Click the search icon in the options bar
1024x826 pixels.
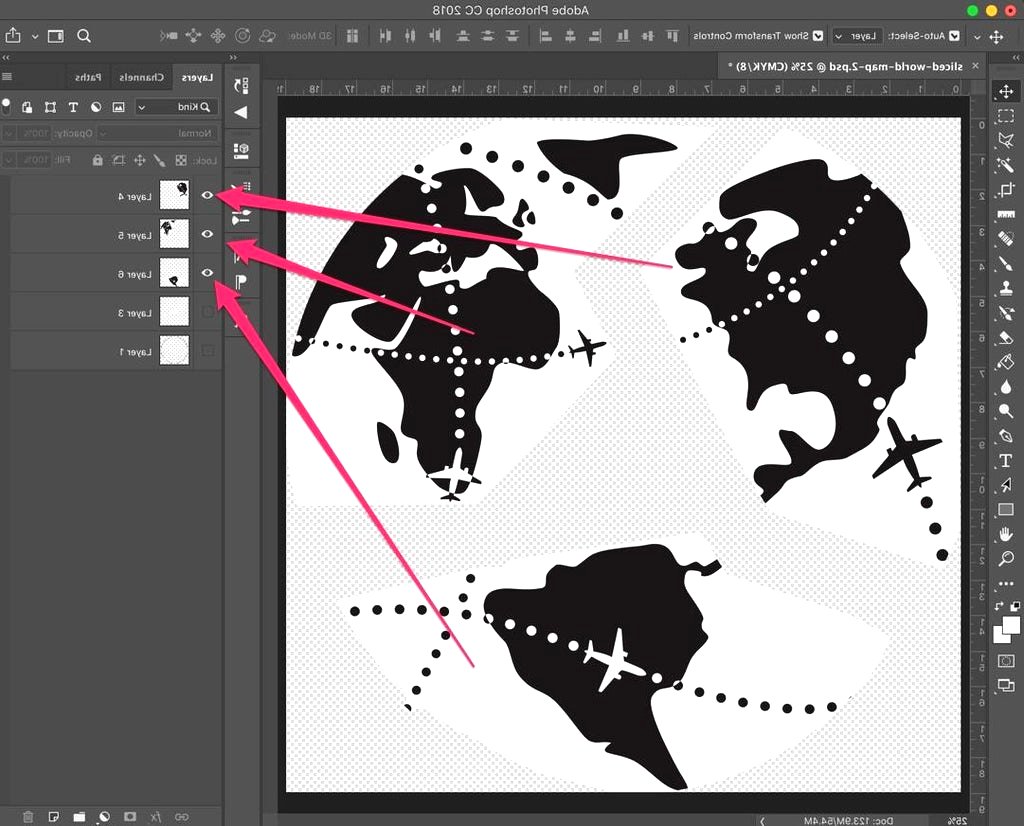pos(84,36)
